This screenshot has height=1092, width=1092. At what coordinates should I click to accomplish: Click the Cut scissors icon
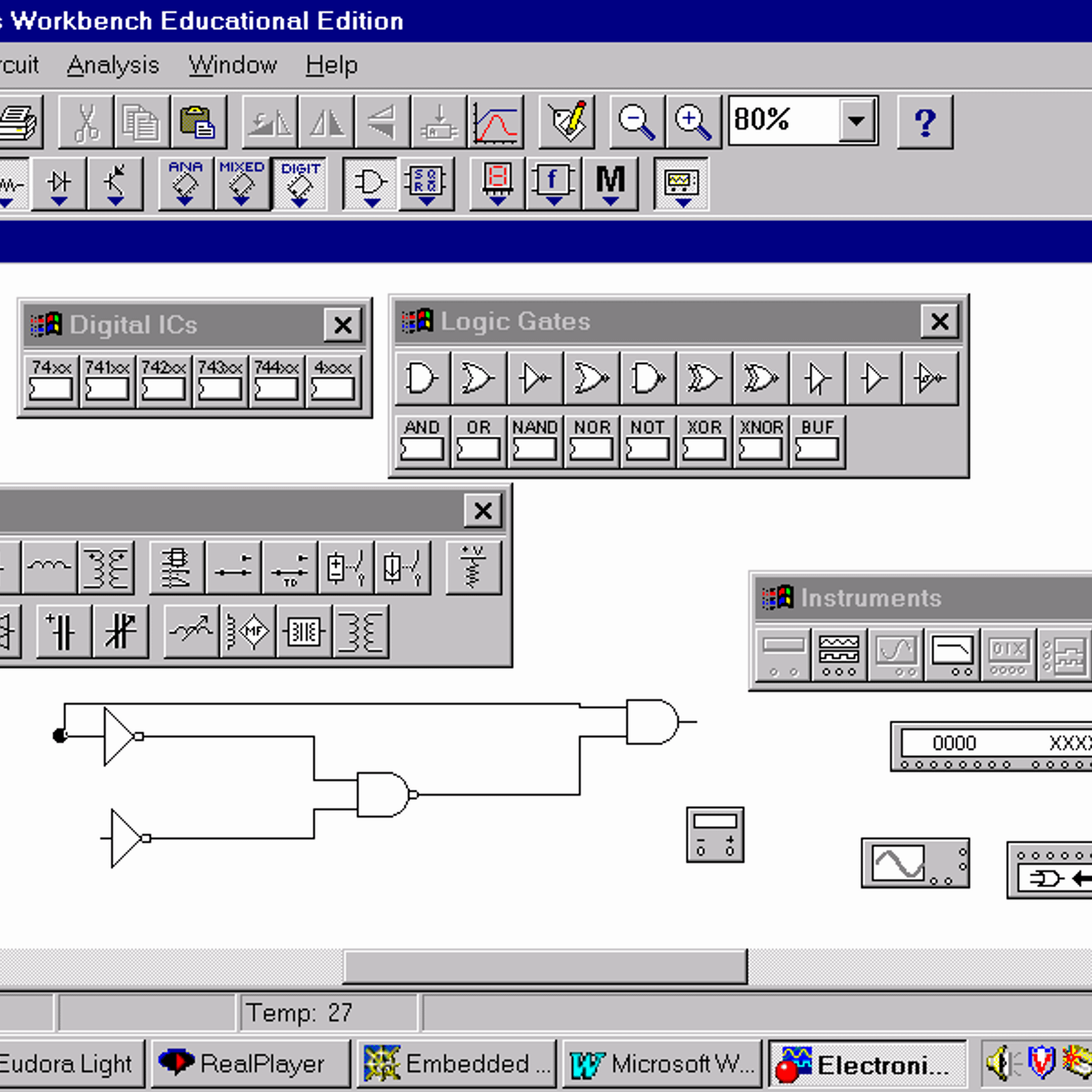point(86,122)
